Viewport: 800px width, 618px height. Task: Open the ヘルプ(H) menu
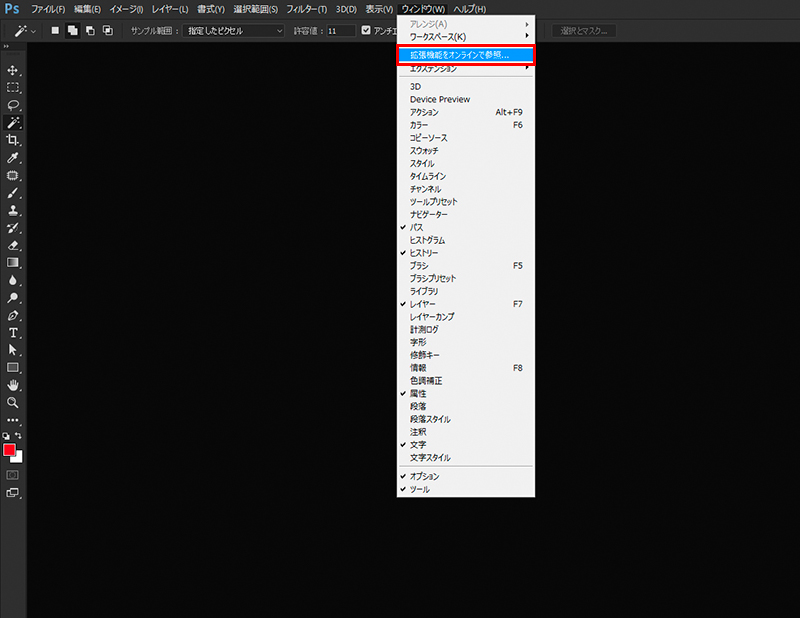(x=469, y=9)
